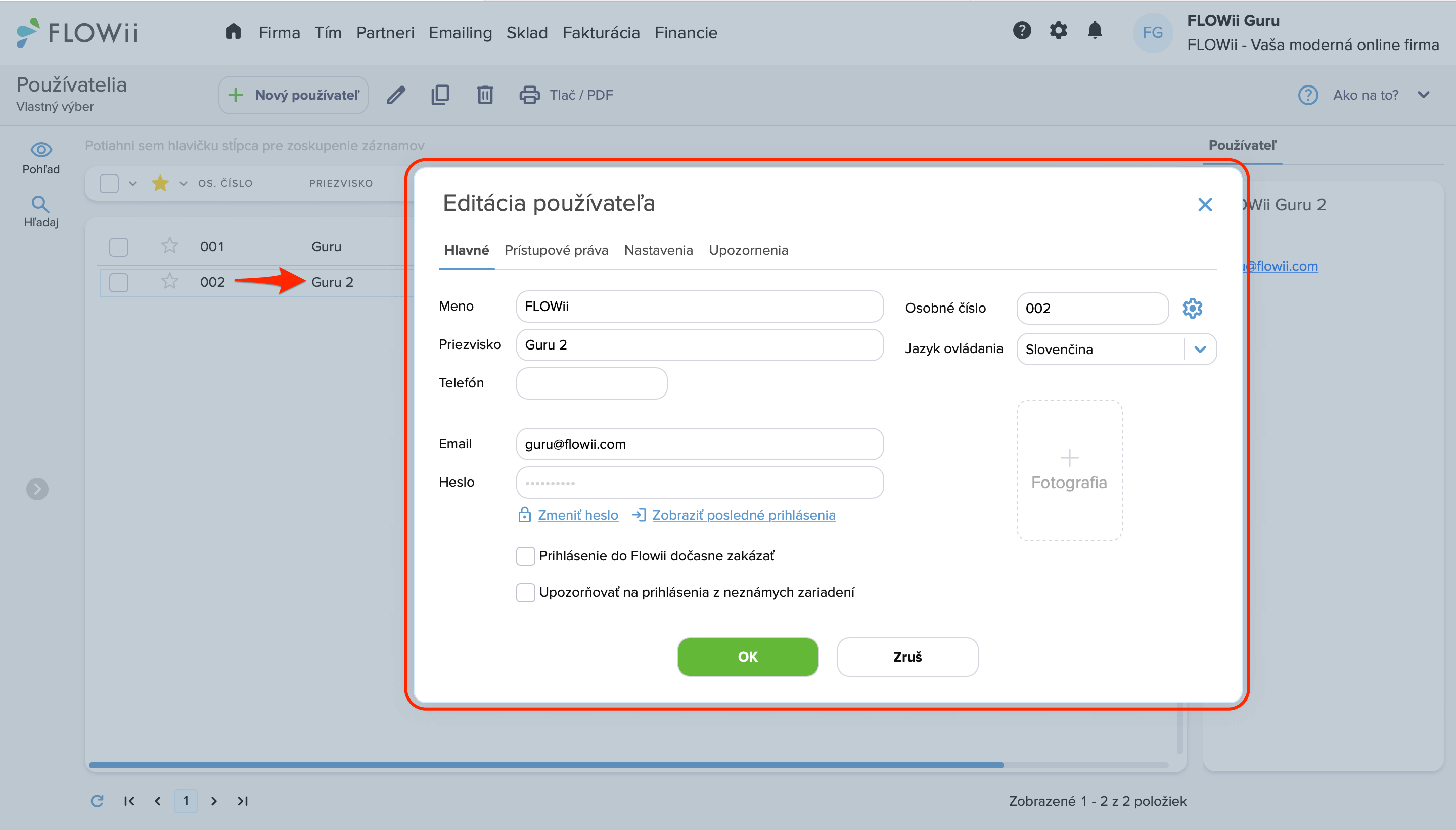Enable Prihlásenie do Flowii dočasne zakázať checkbox
The image size is (1456, 830).
pos(525,556)
